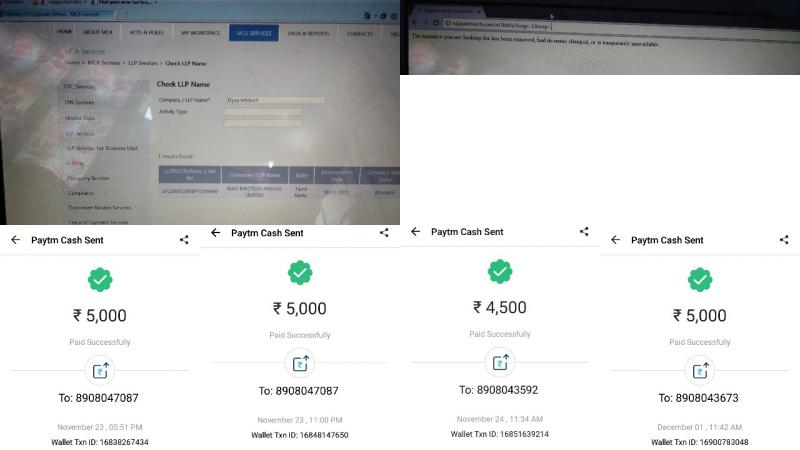Viewport: 800px width, 450px height.
Task: Share the ₹ 4,500 payment receipt
Action: point(584,232)
